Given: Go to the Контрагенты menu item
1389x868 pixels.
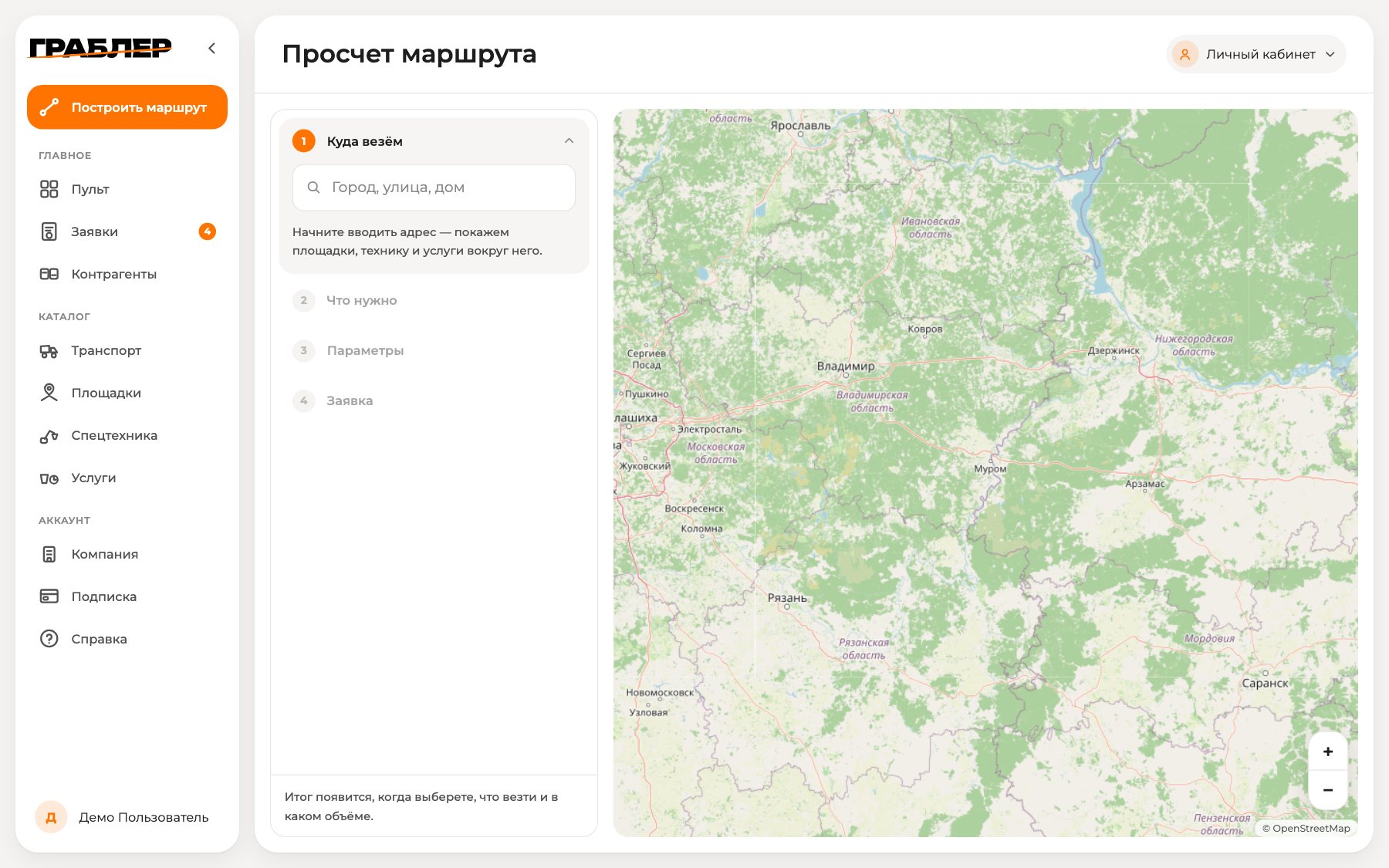Looking at the screenshot, I should pyautogui.click(x=127, y=274).
